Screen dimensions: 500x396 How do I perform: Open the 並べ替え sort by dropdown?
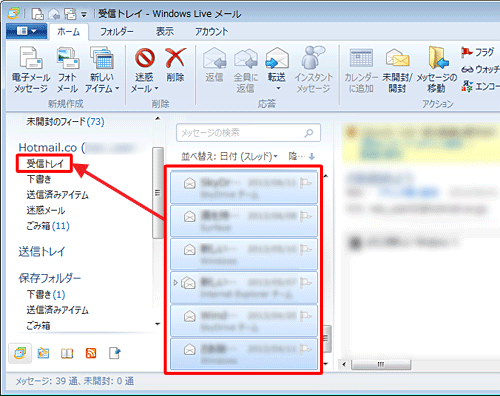[229, 156]
